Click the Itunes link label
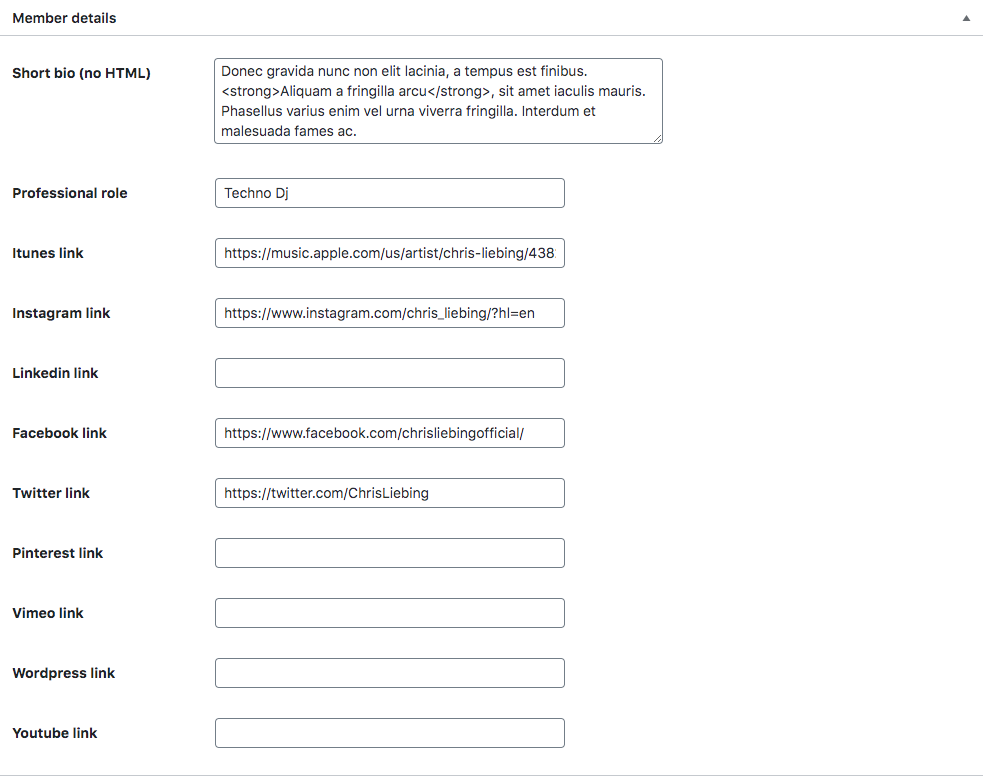The width and height of the screenshot is (983, 776). [x=48, y=253]
